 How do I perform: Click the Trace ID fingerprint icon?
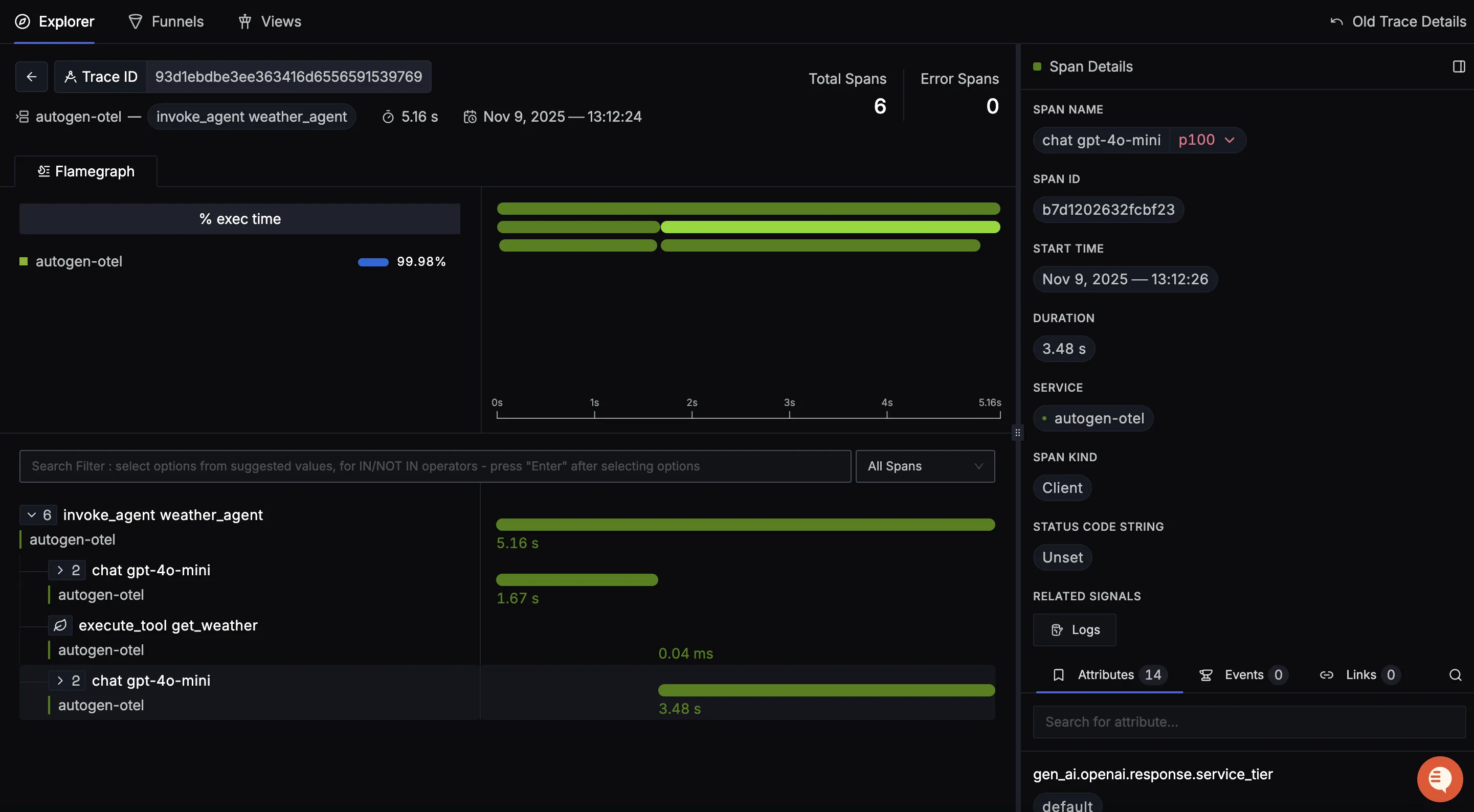pos(71,76)
